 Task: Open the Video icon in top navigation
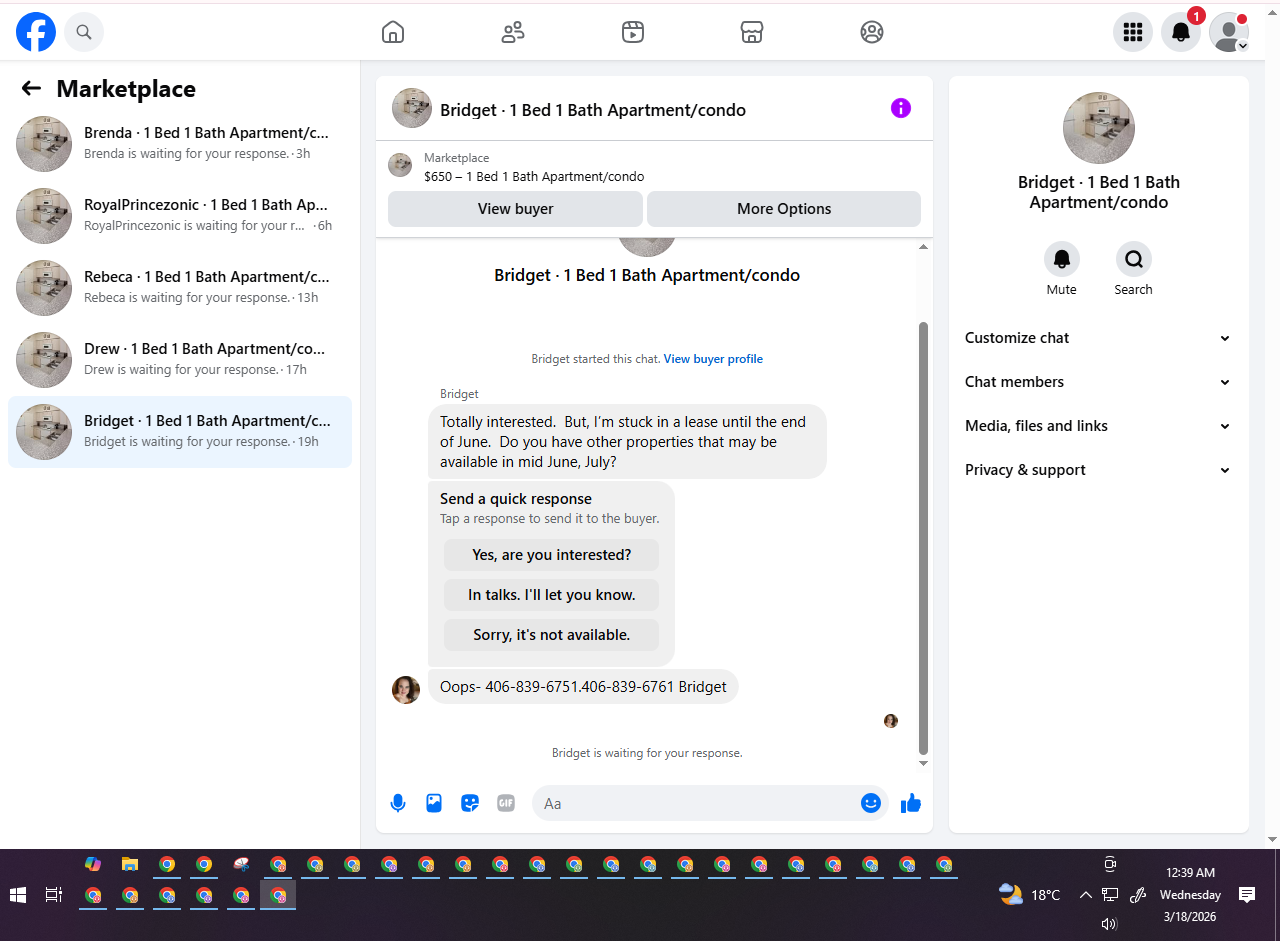click(632, 33)
